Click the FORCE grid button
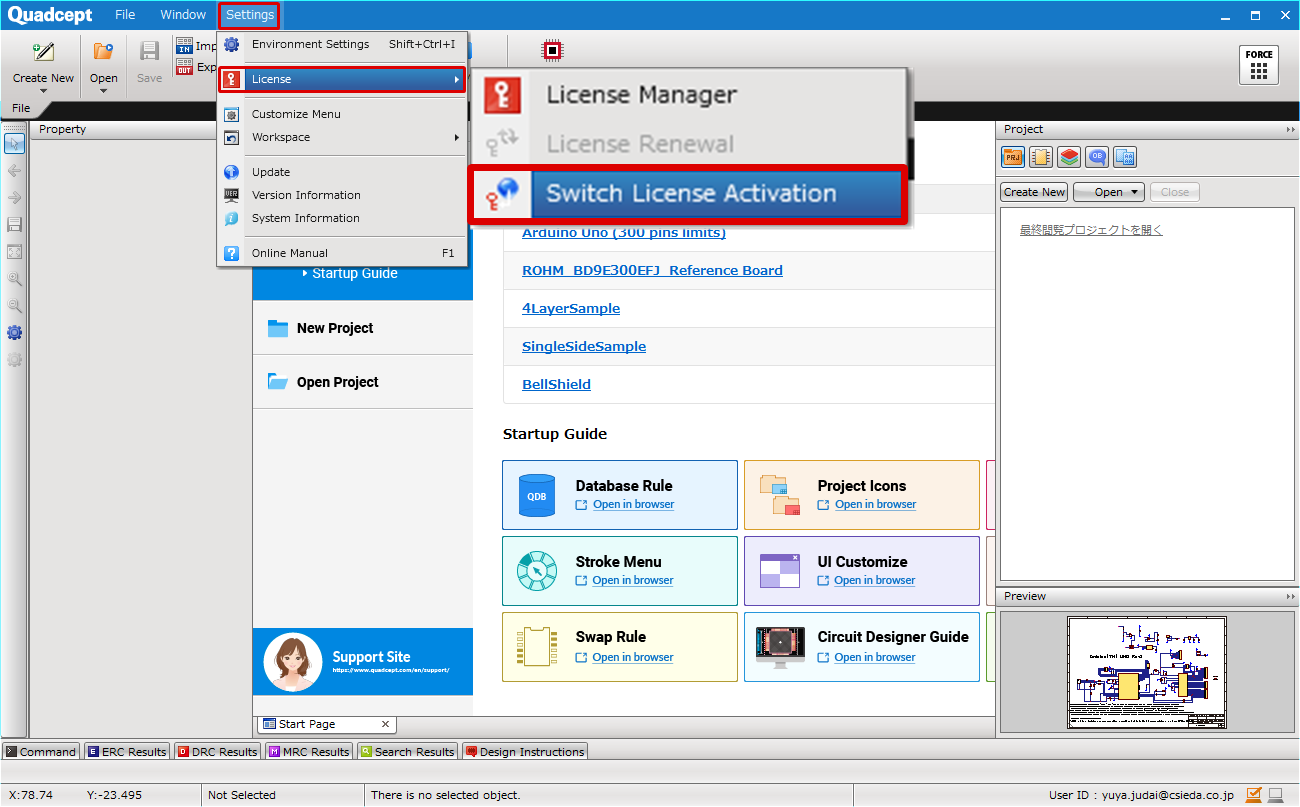The height and width of the screenshot is (807, 1300). 1258,65
